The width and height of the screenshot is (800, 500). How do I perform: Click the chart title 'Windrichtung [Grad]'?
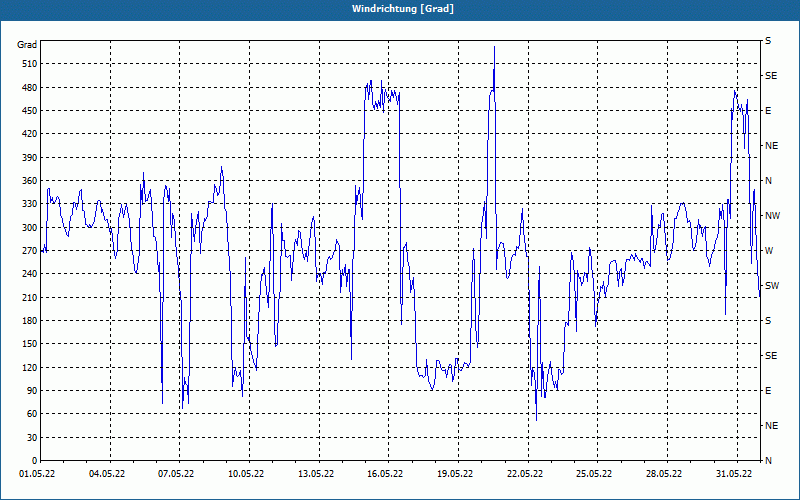(x=403, y=9)
